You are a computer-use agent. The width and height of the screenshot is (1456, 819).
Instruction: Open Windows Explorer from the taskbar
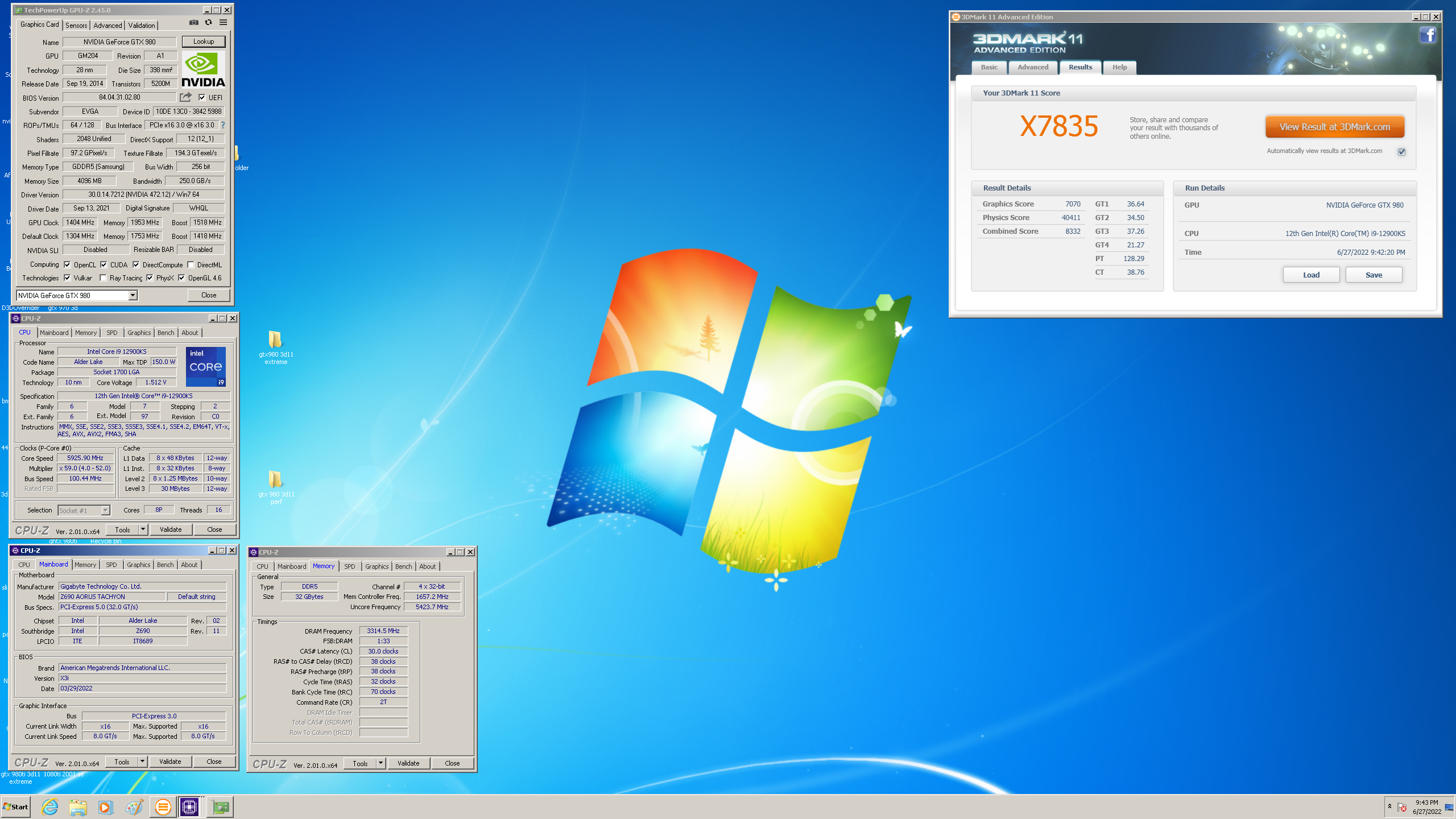(x=78, y=806)
